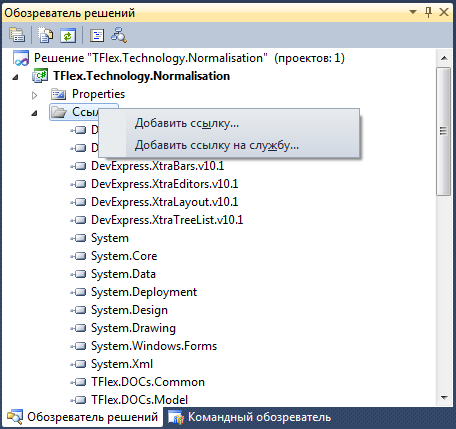The image size is (456, 429).
Task: Click the reference icon beside System.Data
Action: click(78, 274)
